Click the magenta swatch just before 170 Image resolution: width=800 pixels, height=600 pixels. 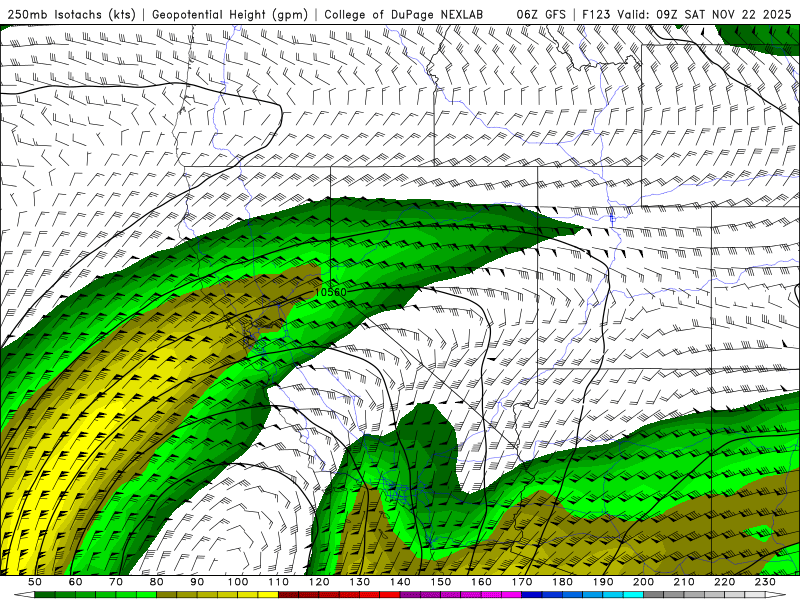pos(511,595)
